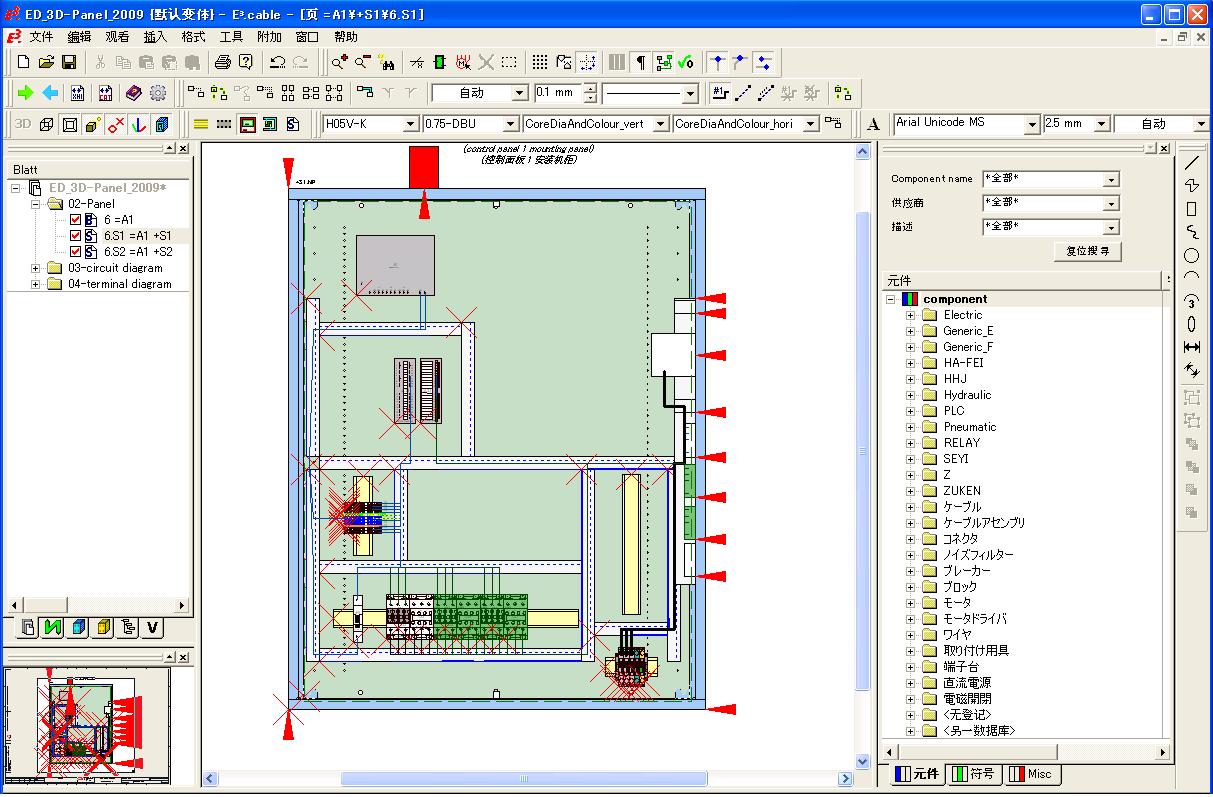Switch to the Misc tab
The height and width of the screenshot is (797, 1213).
(1031, 774)
